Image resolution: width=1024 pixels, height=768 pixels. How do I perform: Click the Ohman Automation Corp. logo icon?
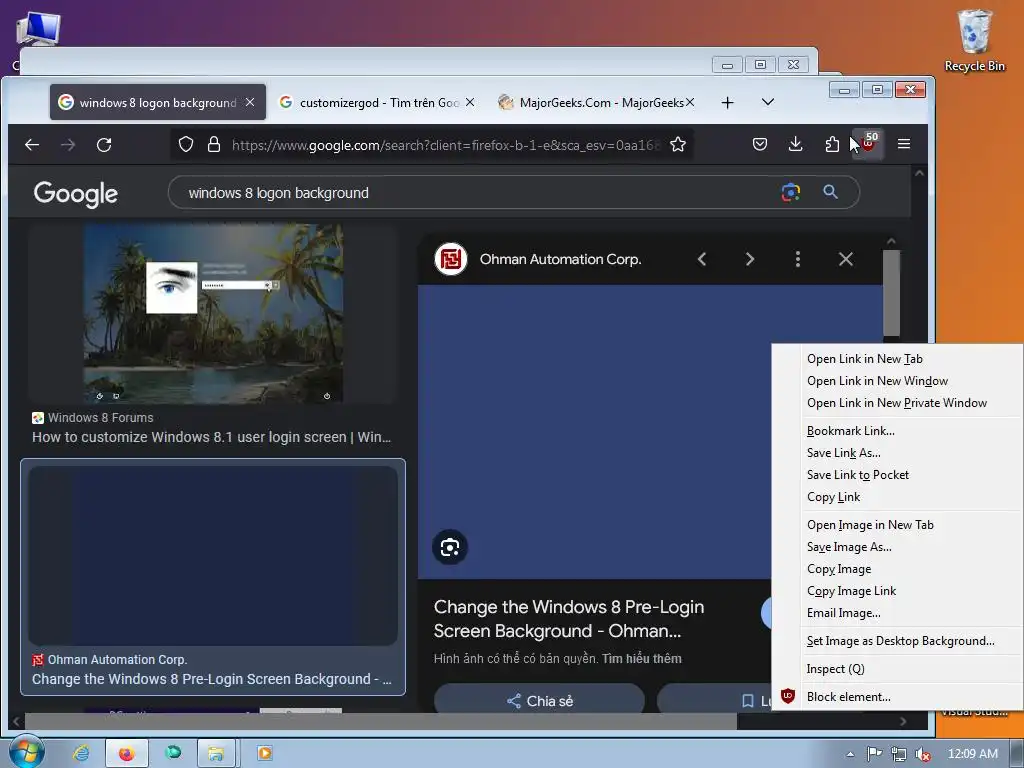(451, 259)
